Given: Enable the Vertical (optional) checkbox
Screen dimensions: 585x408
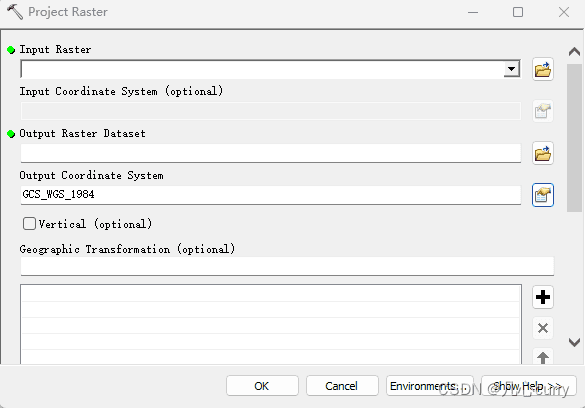Looking at the screenshot, I should pos(29,224).
